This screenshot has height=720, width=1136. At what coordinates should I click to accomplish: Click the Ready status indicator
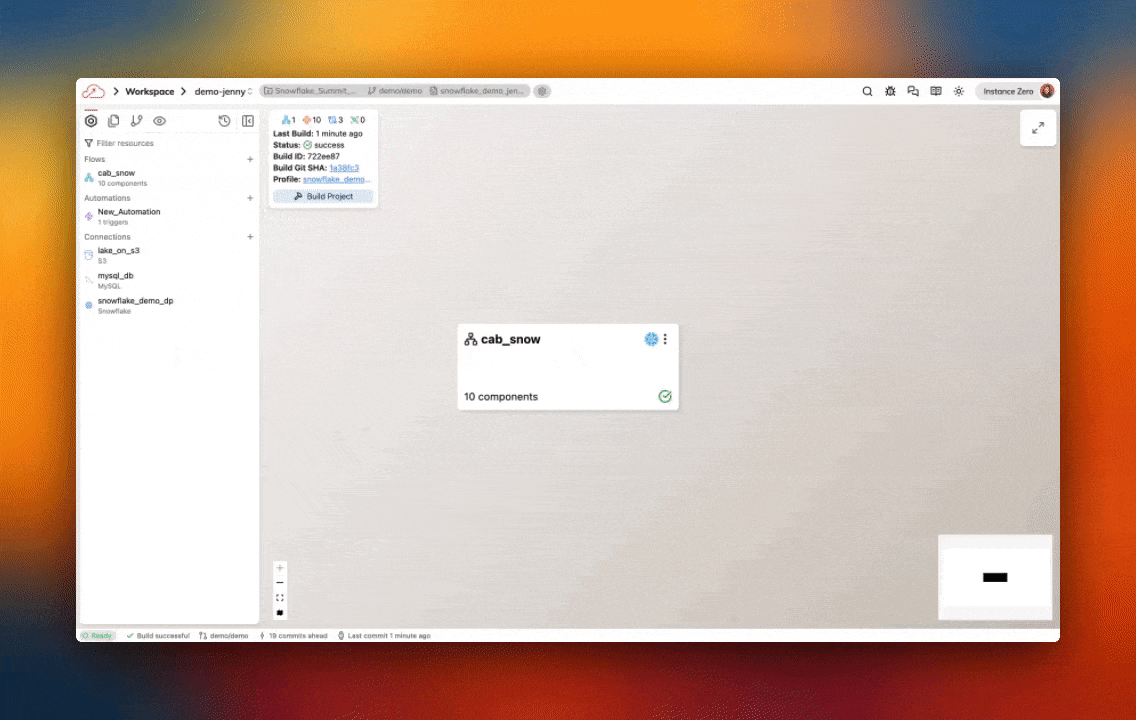point(97,636)
